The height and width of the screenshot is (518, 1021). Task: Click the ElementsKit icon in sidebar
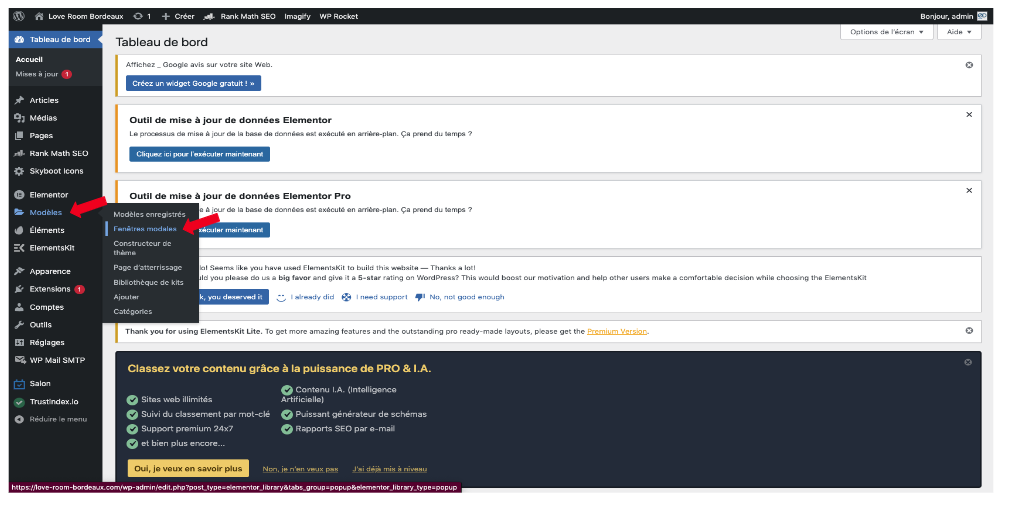[20, 247]
